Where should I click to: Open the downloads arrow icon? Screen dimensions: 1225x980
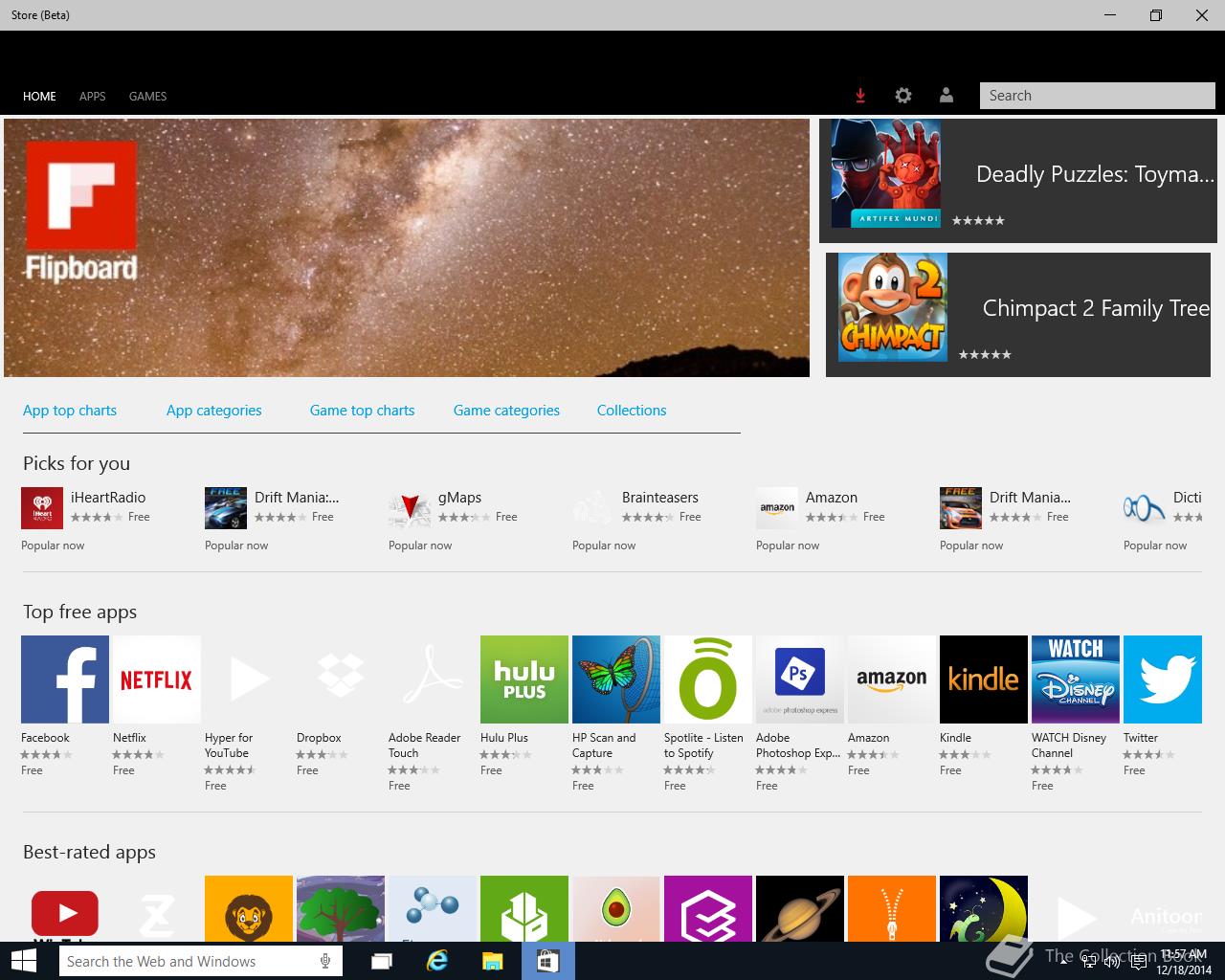click(x=860, y=96)
